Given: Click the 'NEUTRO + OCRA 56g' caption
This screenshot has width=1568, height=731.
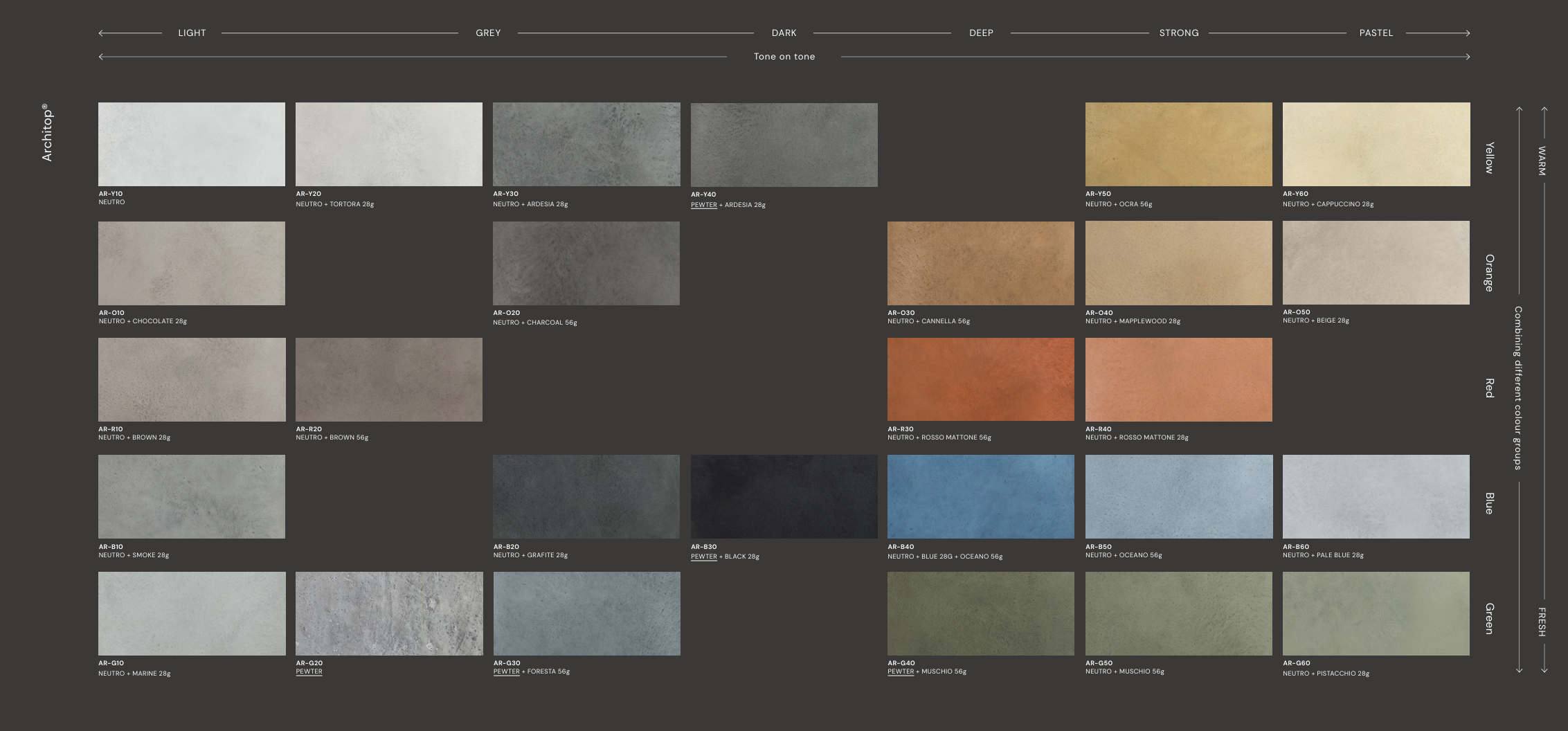Looking at the screenshot, I should pyautogui.click(x=1119, y=204).
